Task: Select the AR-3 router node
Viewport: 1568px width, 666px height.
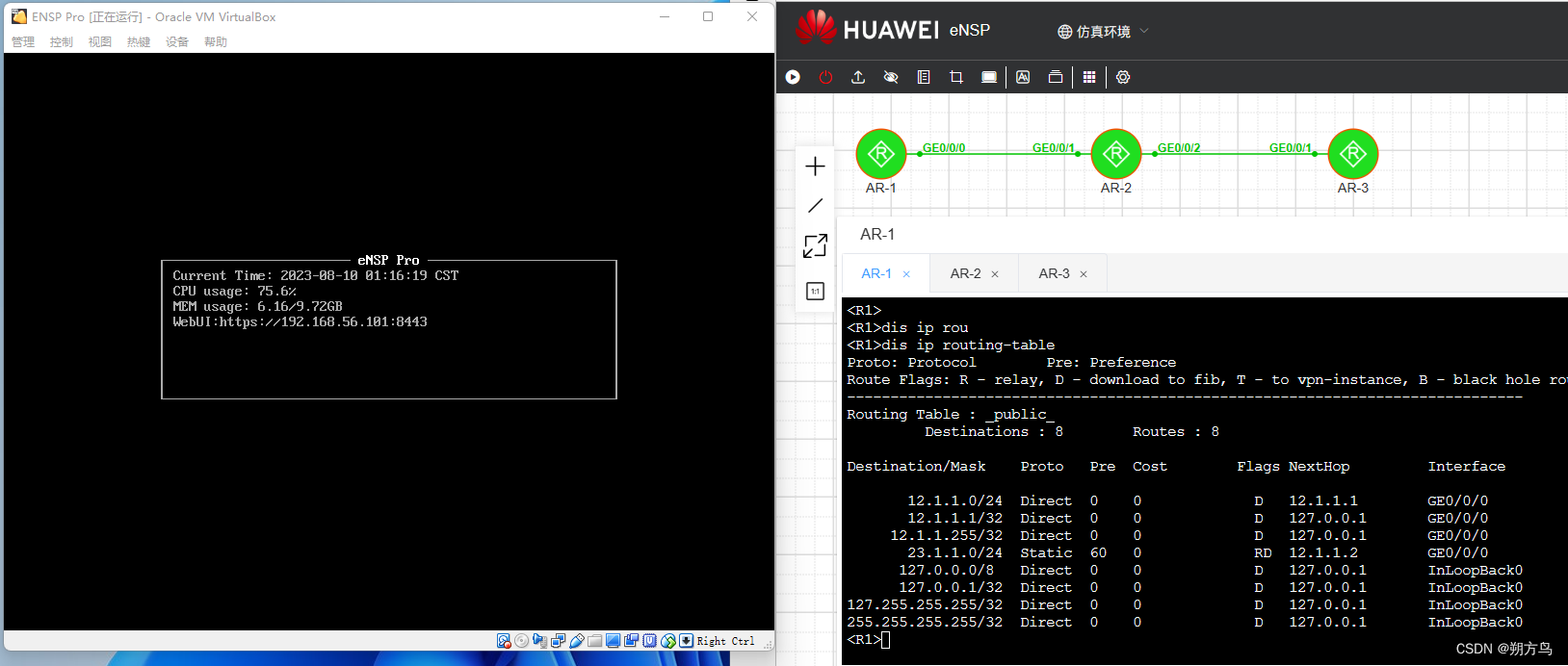Action: pos(1353,154)
